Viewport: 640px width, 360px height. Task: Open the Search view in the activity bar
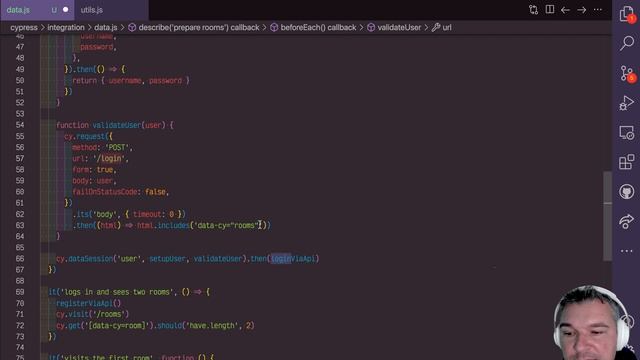[x=627, y=43]
